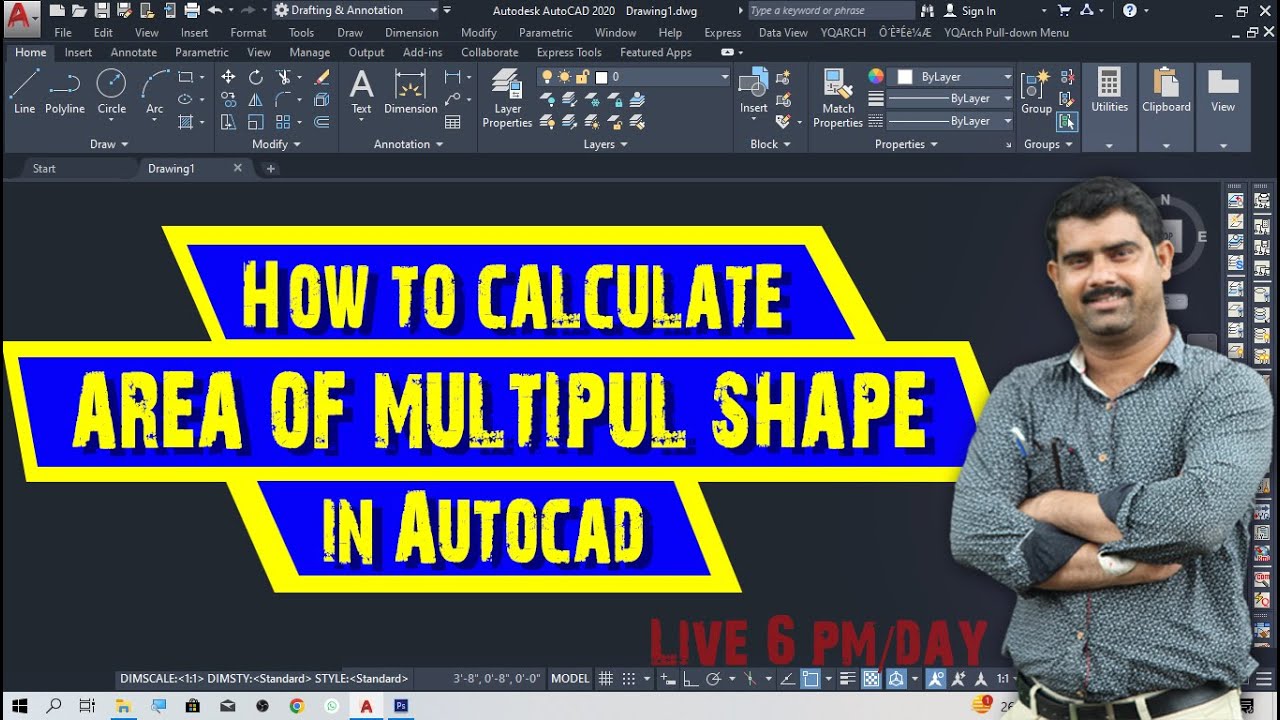Click the Move tool icon

(228, 77)
